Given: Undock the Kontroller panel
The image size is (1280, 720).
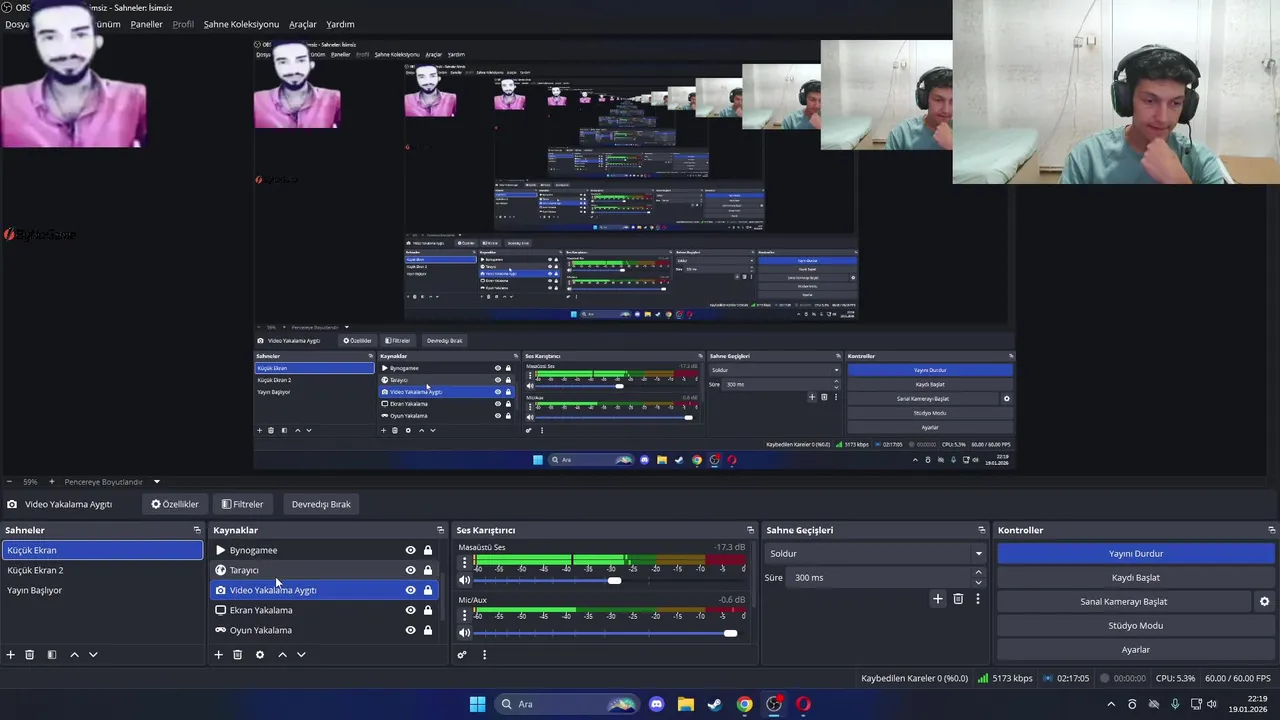Looking at the screenshot, I should [x=1271, y=530].
